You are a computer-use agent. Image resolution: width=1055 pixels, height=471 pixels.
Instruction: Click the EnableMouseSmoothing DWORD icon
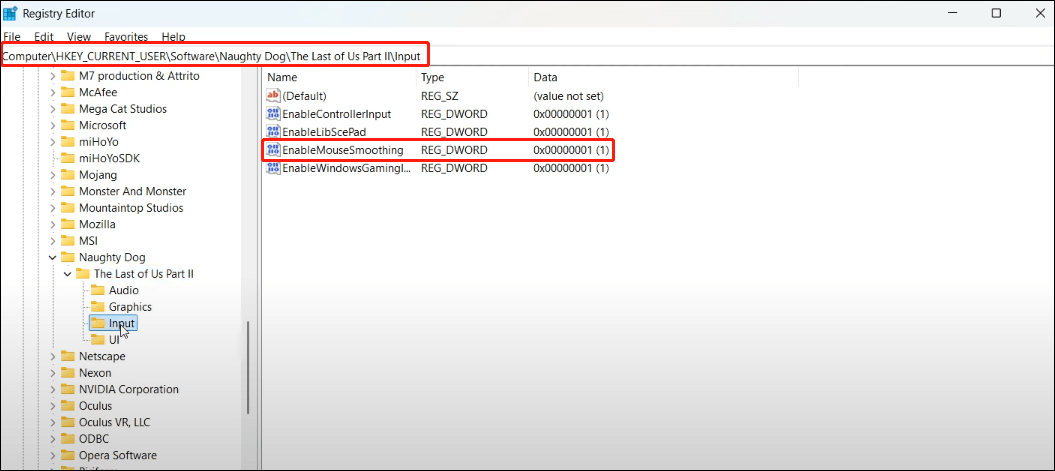pyautogui.click(x=272, y=149)
